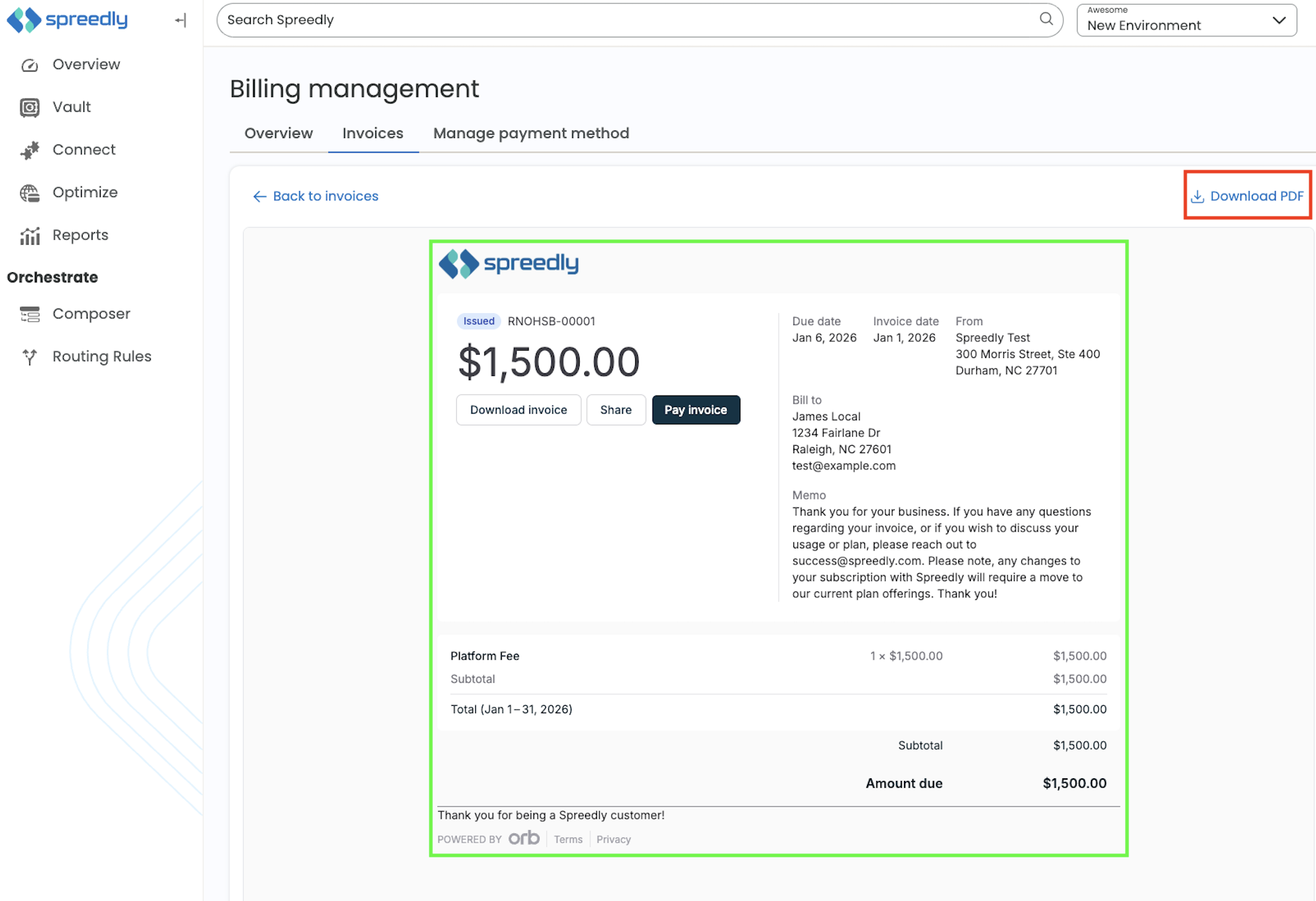Click the Spreedly logo in the sidebar
The image size is (1316, 901).
click(x=67, y=19)
